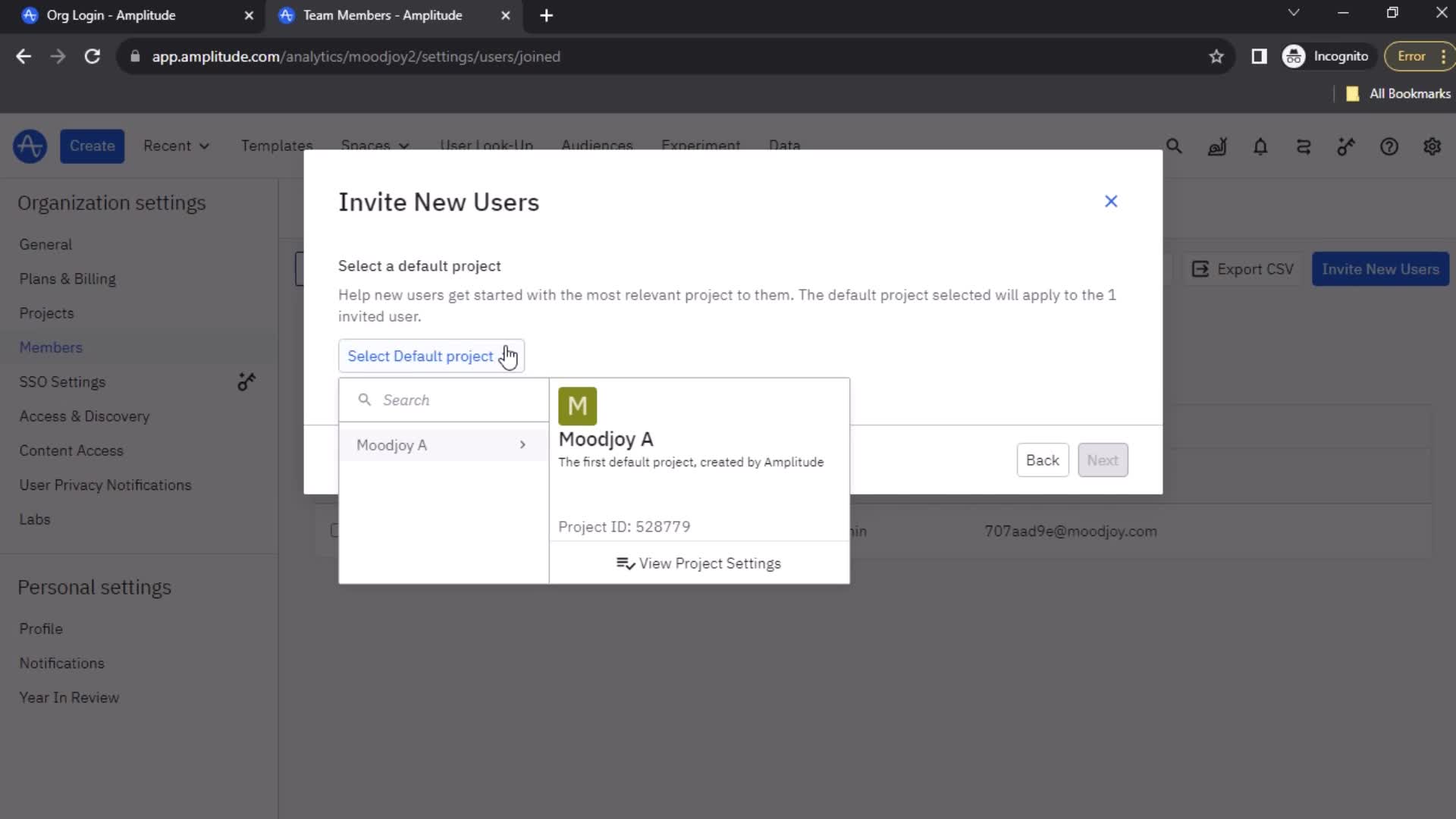Close the Invite New Users dialog
Image resolution: width=1456 pixels, height=819 pixels.
1111,201
